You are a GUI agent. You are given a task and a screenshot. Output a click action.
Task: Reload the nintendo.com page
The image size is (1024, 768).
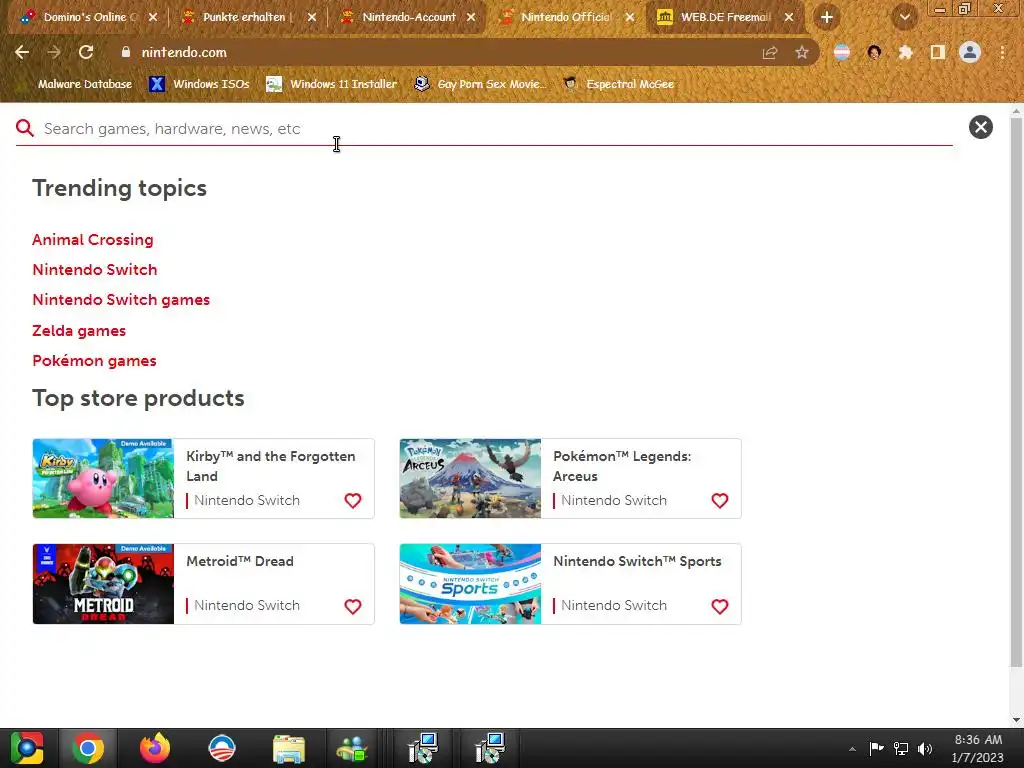[86, 52]
